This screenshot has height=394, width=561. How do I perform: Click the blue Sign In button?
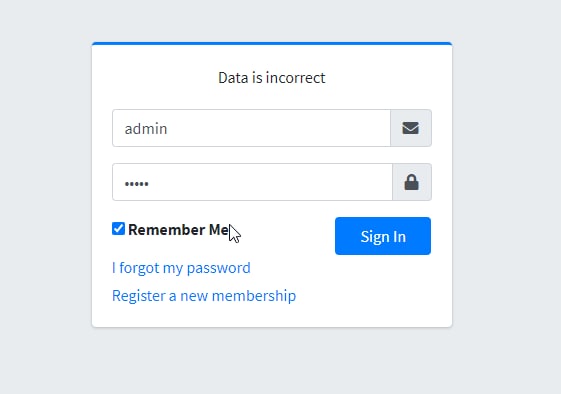pyautogui.click(x=383, y=236)
